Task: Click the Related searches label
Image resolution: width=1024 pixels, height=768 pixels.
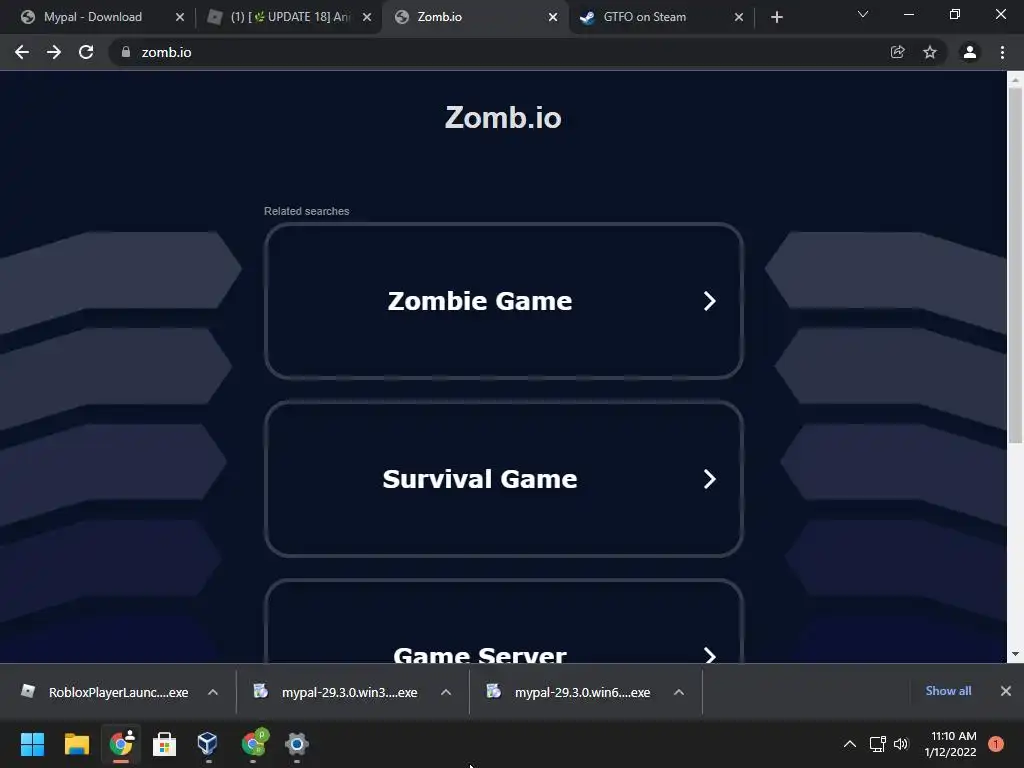Action: coord(306,211)
